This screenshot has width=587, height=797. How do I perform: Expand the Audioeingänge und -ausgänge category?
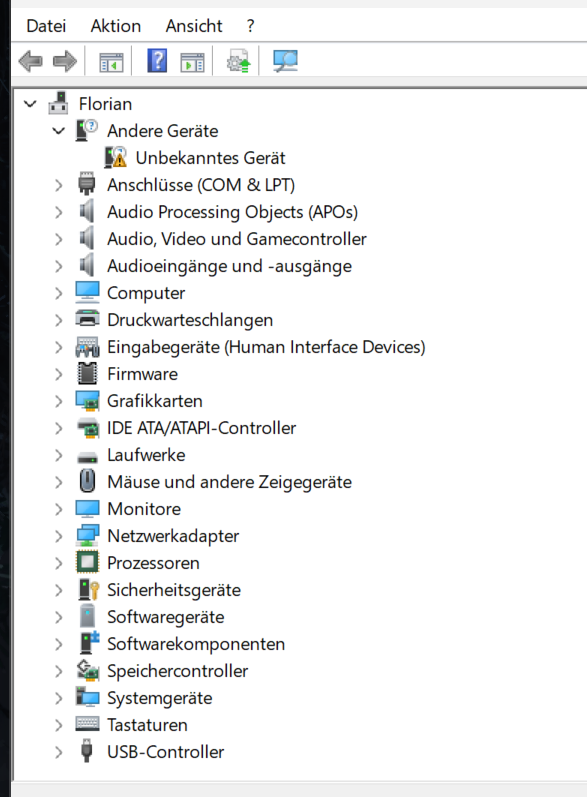(59, 265)
